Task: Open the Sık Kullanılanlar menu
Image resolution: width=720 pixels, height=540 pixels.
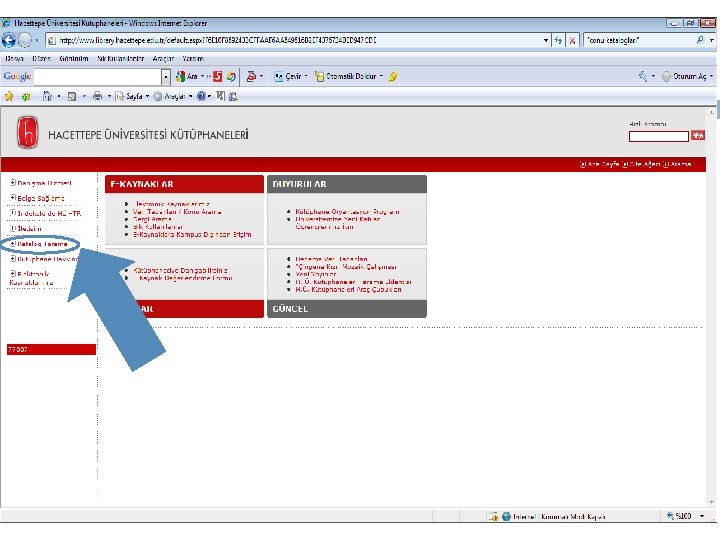Action: tap(121, 58)
